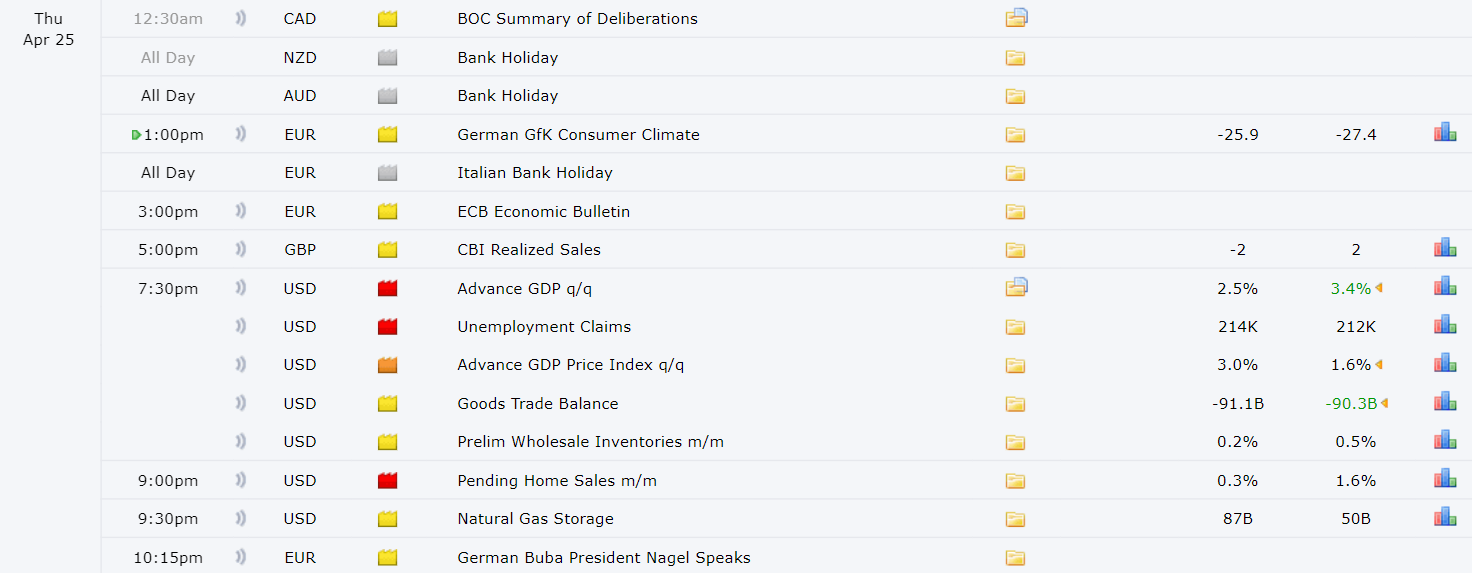Image resolution: width=1472 pixels, height=573 pixels.
Task: Open chart icon for Natural Gas Storage
Action: [1445, 517]
